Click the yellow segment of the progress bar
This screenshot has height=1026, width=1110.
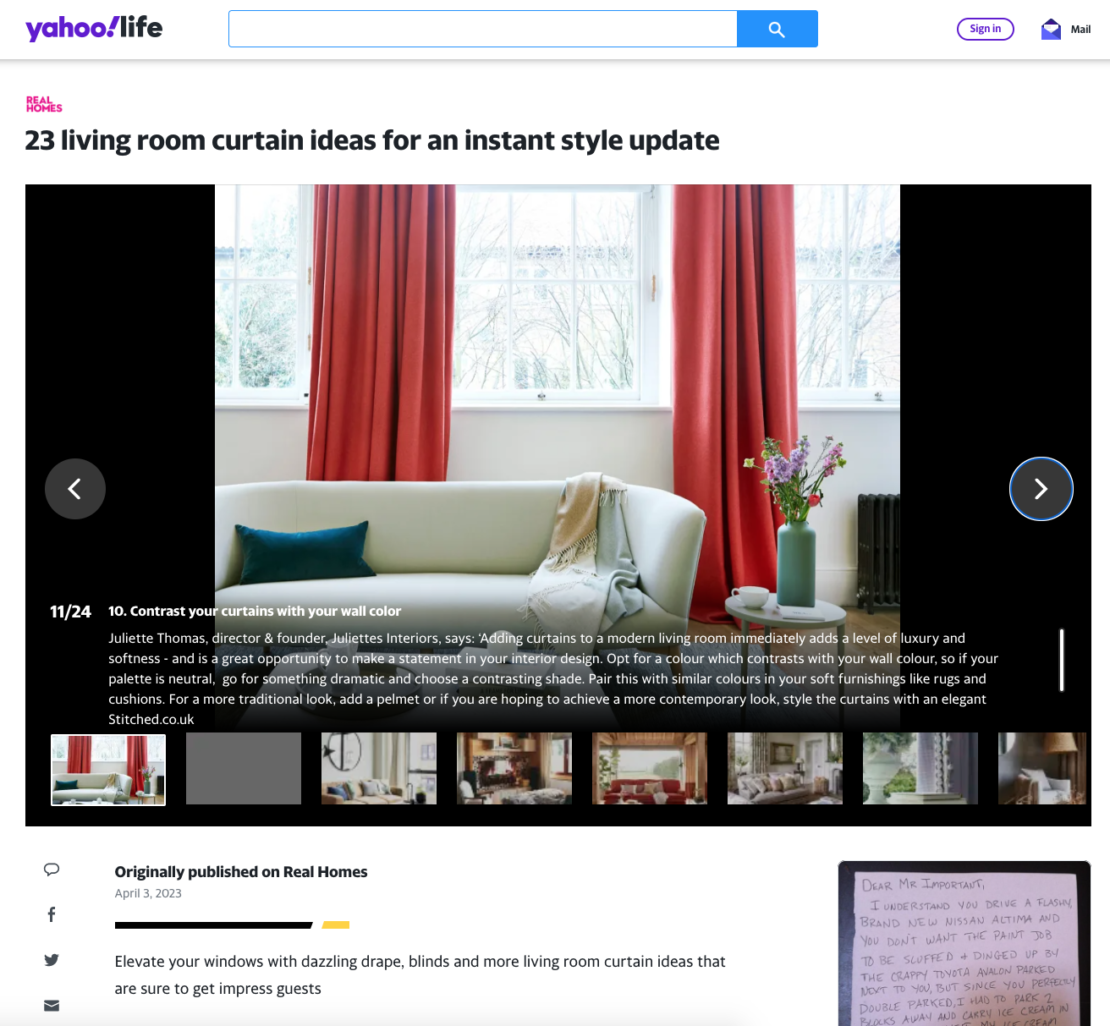coord(336,925)
